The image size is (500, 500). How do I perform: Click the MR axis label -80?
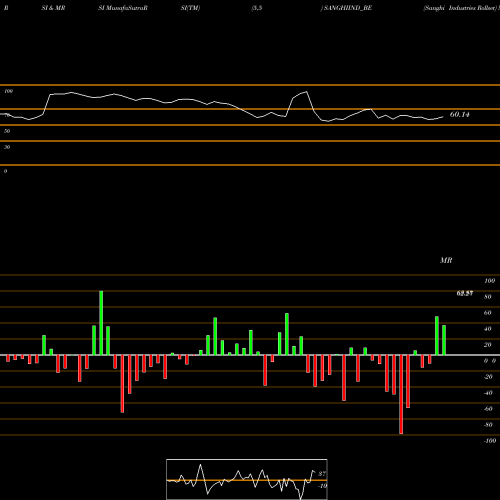click(x=488, y=425)
